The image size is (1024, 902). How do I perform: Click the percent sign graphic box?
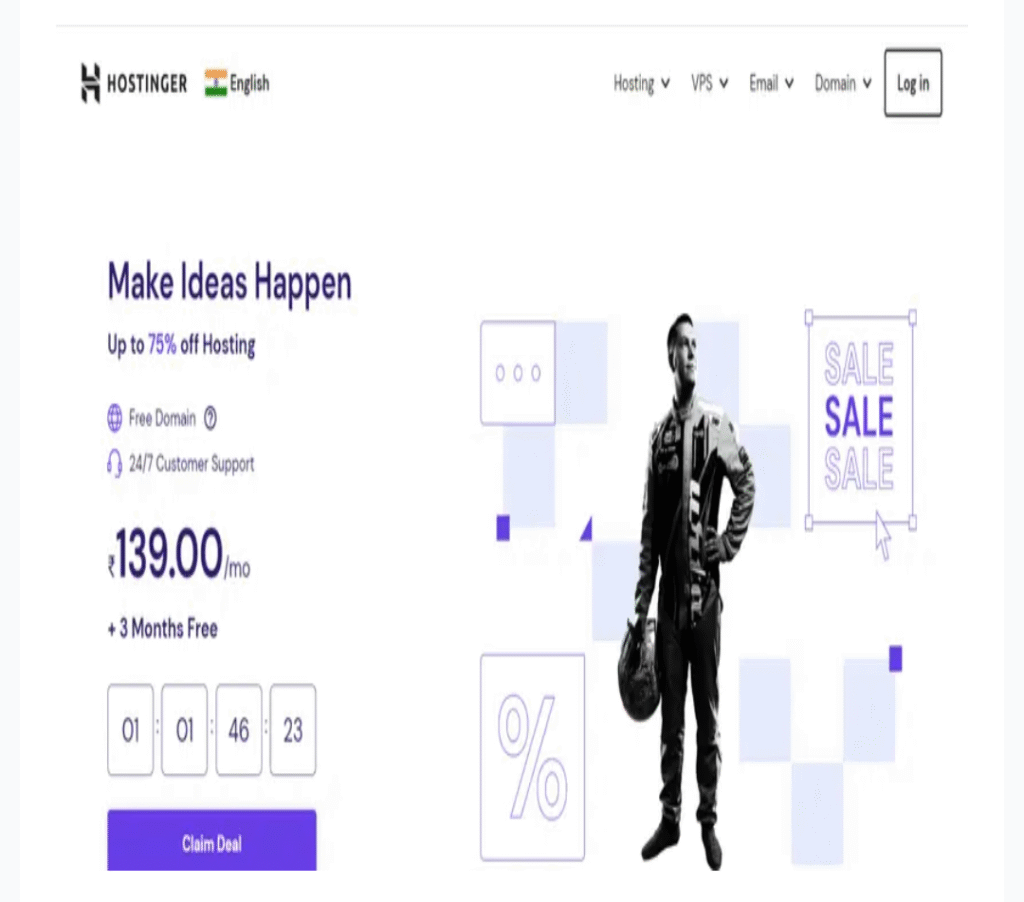532,757
